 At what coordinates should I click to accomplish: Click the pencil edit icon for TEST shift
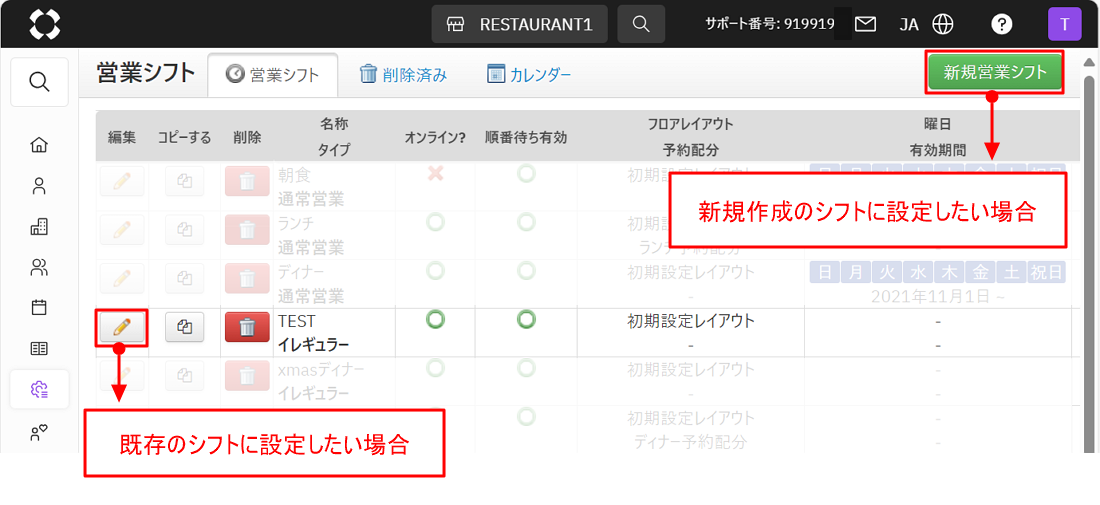122,327
